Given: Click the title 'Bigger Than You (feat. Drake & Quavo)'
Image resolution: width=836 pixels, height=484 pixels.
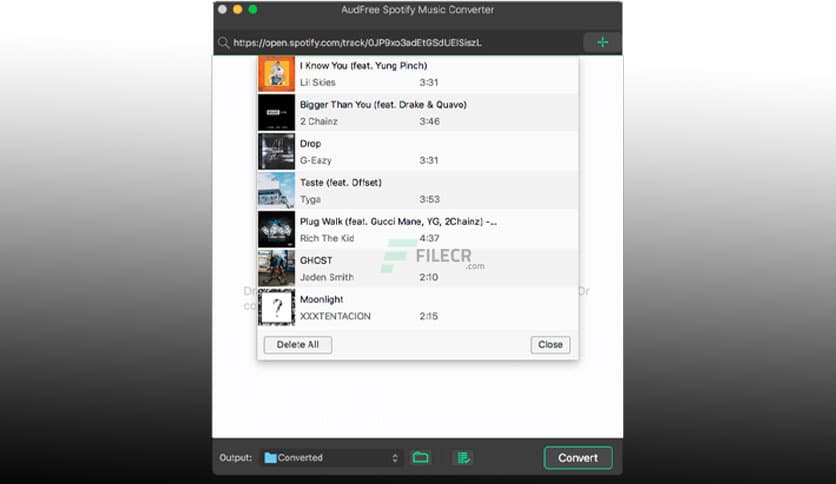Looking at the screenshot, I should (x=383, y=104).
